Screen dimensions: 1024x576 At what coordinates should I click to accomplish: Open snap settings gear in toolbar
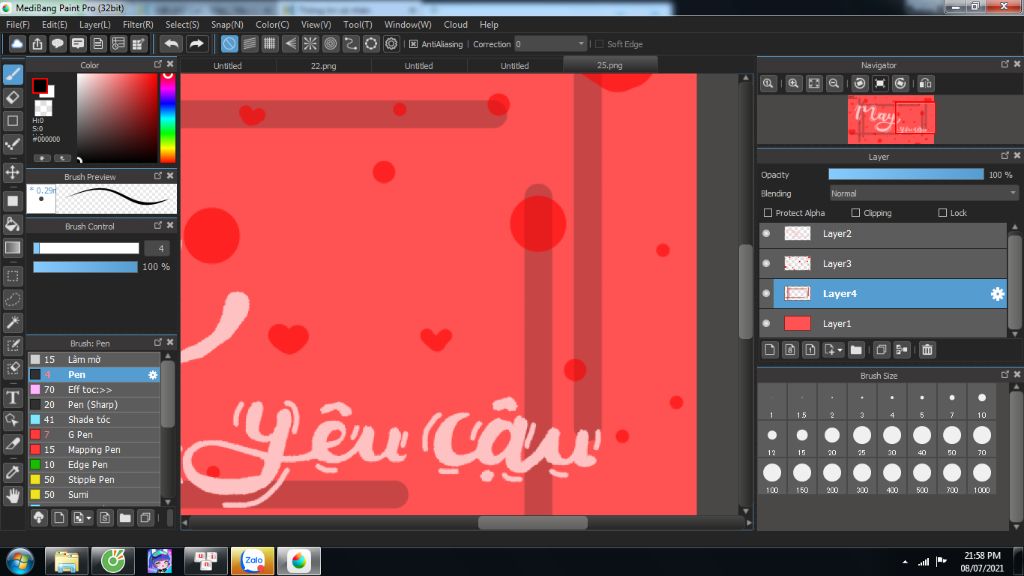[391, 44]
